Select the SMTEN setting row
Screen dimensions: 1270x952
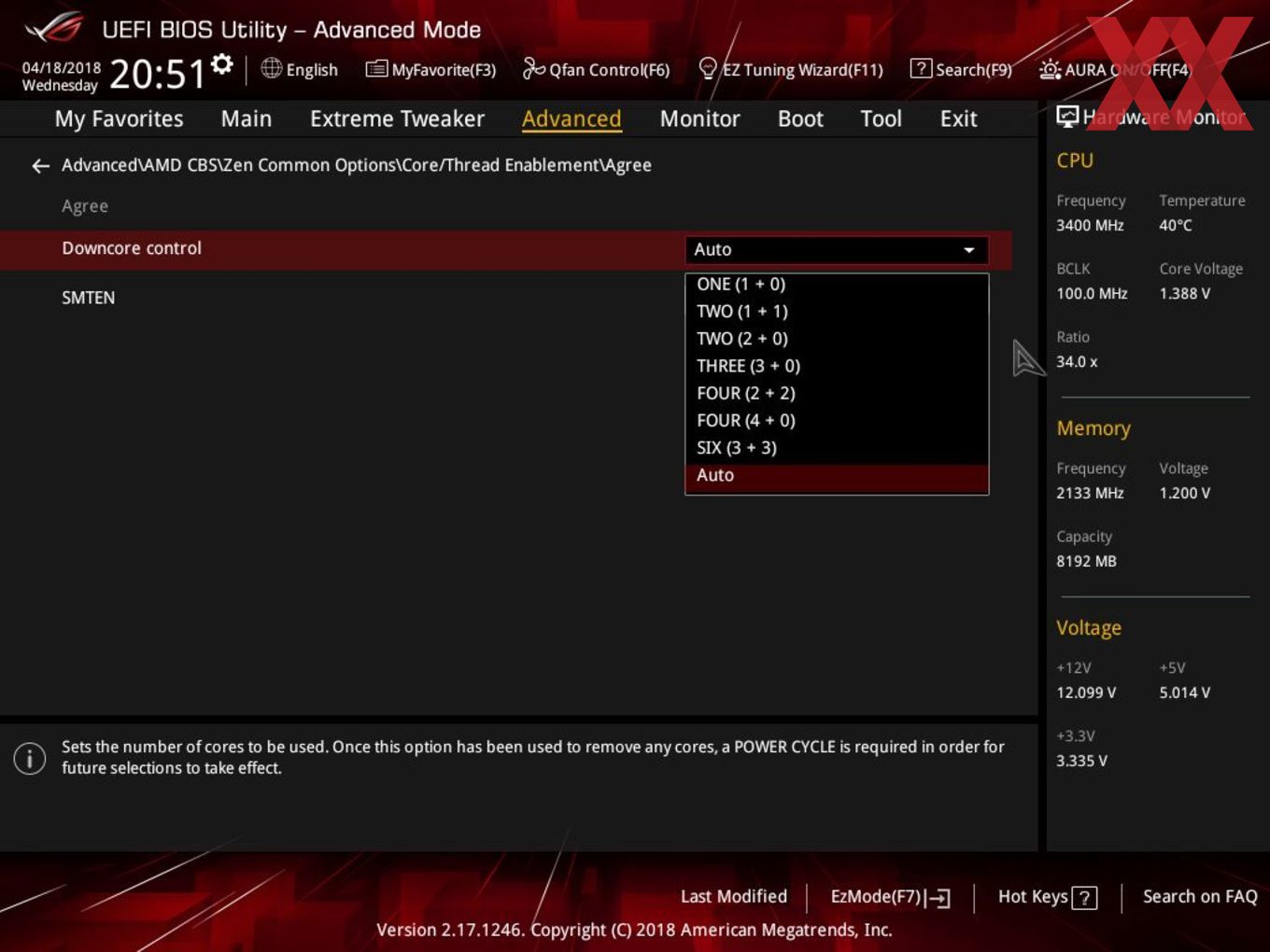(504, 299)
